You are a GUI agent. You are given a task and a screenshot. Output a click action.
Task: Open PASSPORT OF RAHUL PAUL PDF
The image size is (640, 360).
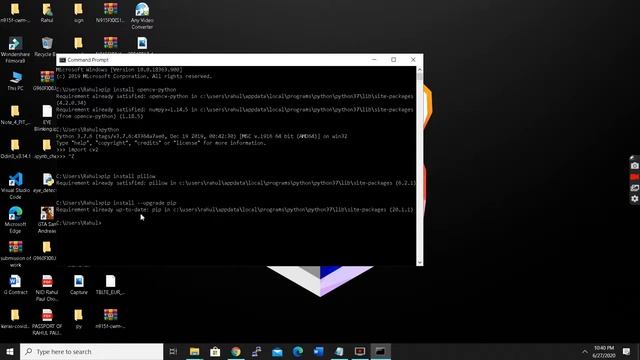[47, 322]
